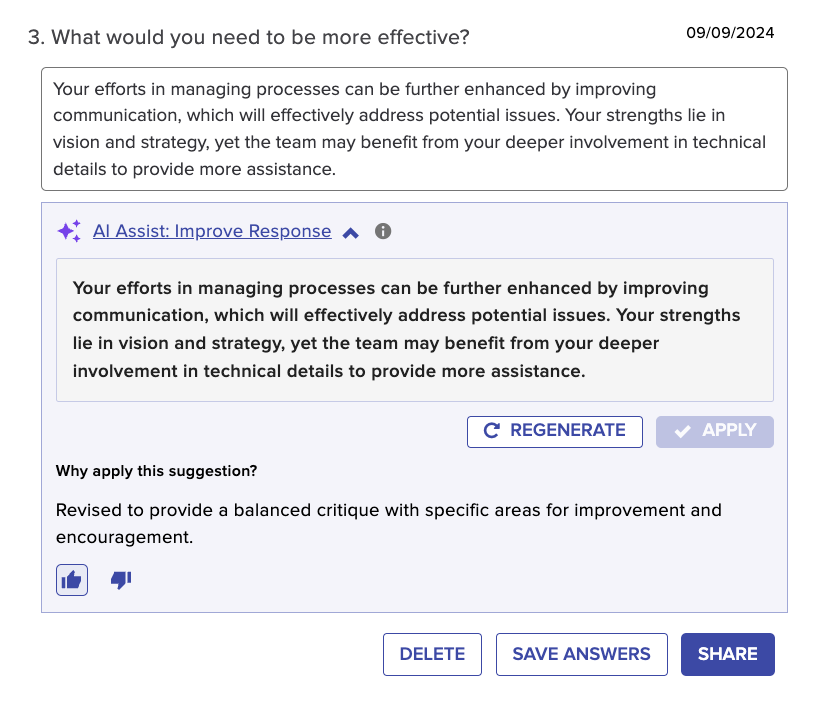Click the Apply button
This screenshot has width=840, height=720.
pos(715,432)
